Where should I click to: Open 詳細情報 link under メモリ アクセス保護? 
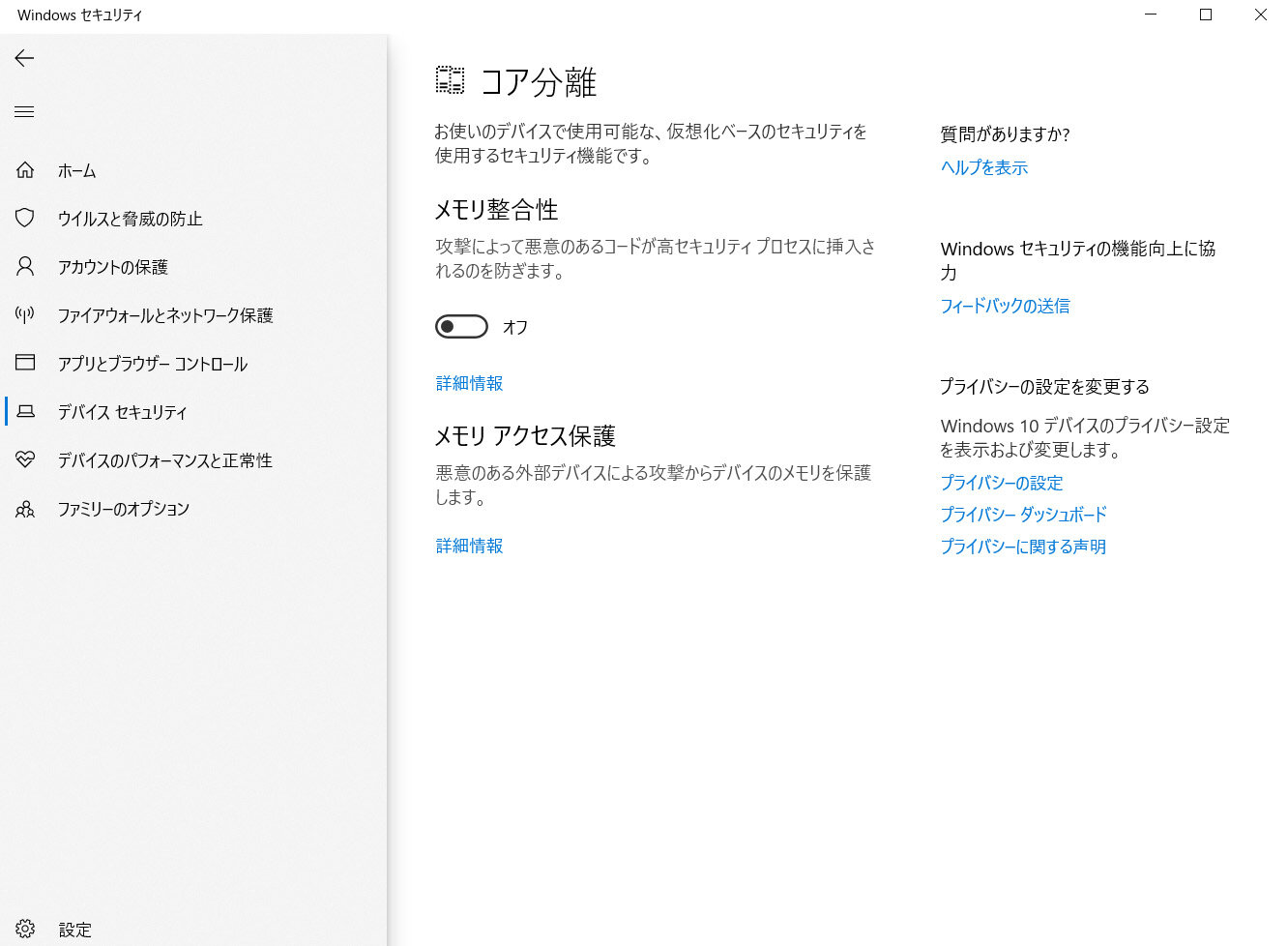(469, 546)
